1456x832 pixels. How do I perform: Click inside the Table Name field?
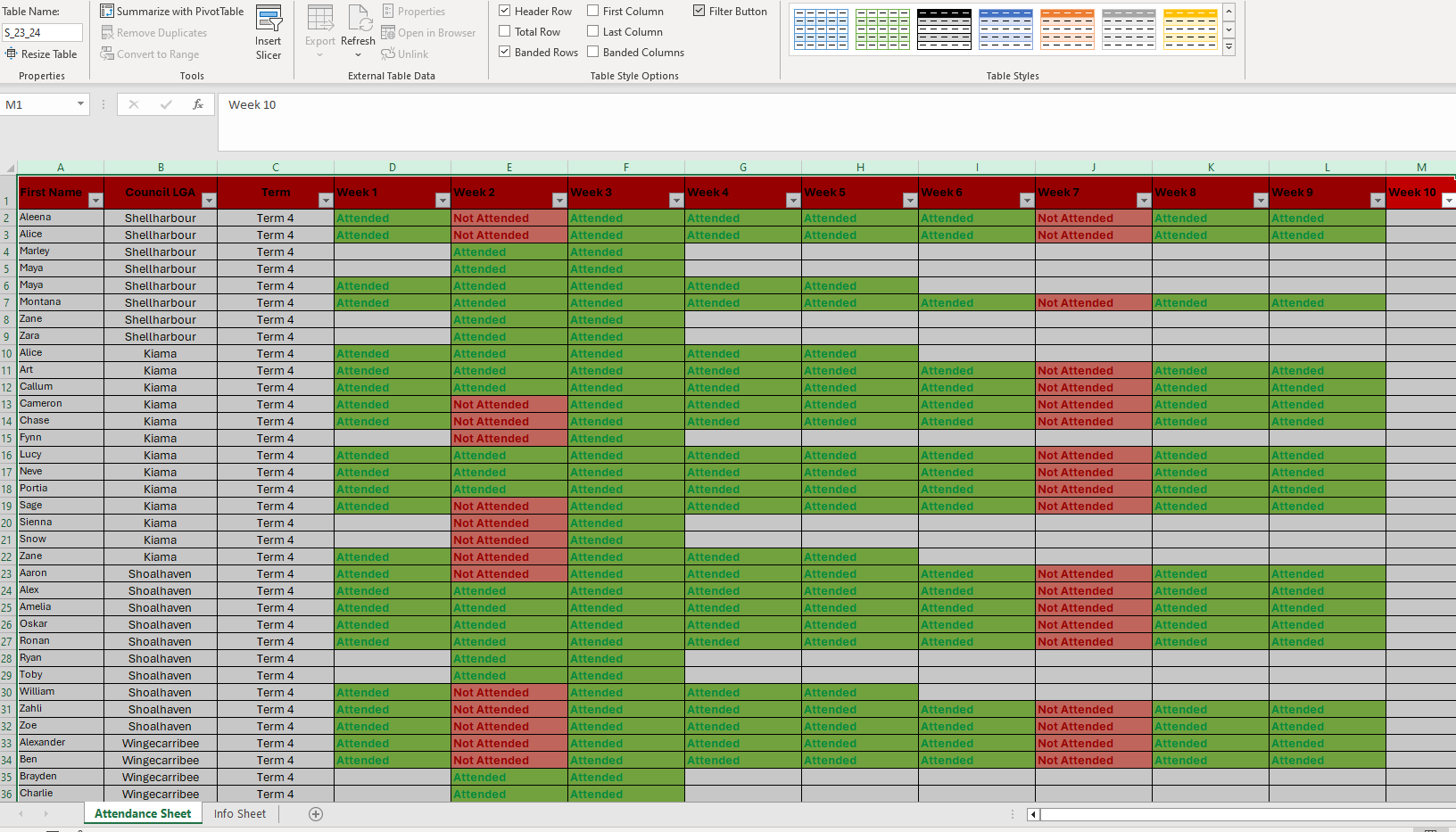pyautogui.click(x=42, y=31)
